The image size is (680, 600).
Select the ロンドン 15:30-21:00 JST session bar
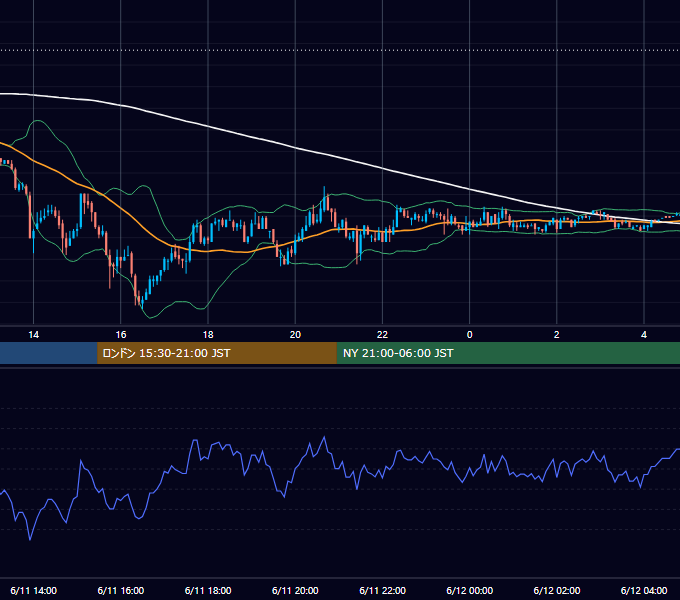(217, 353)
